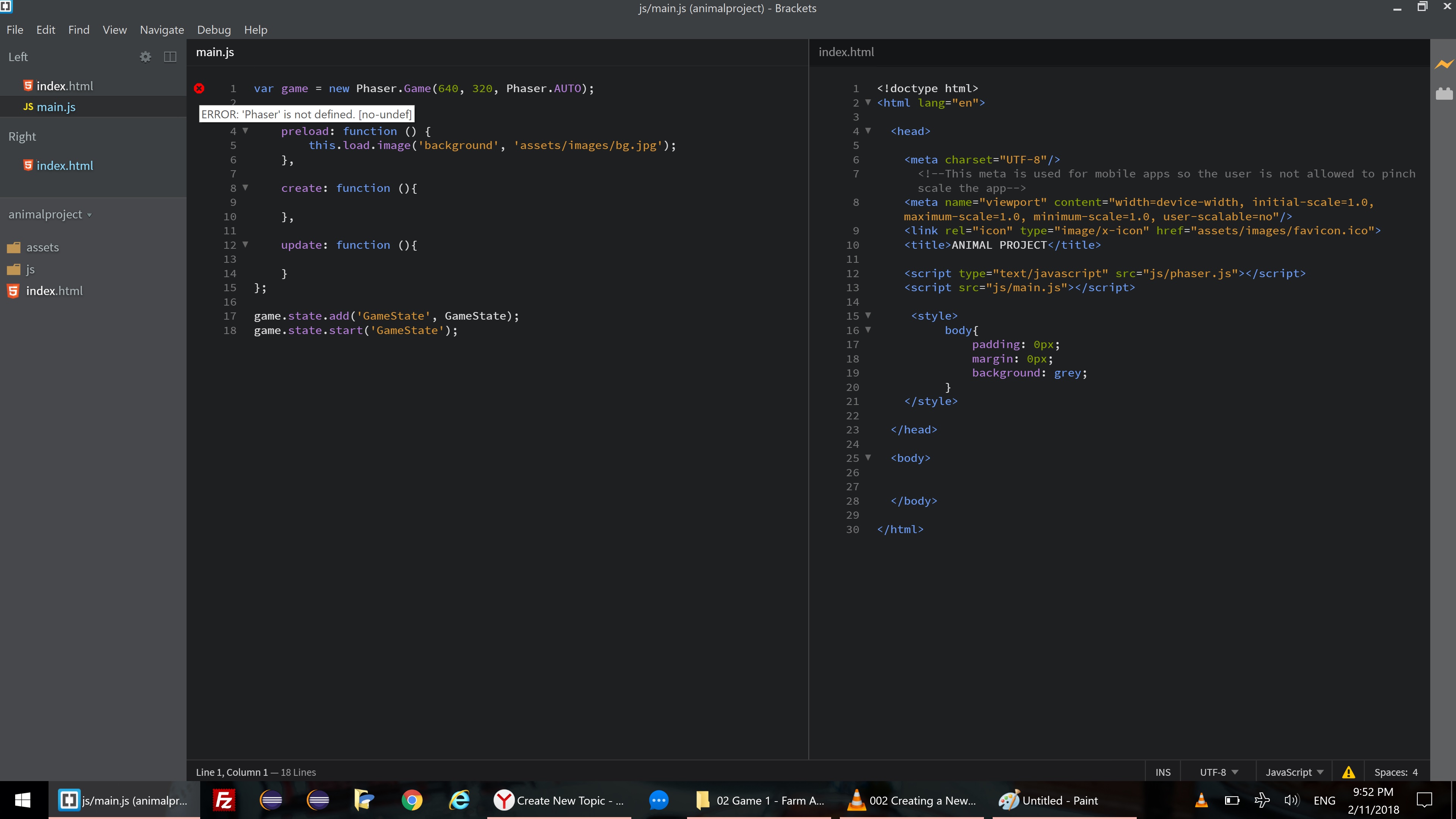1456x819 pixels.
Task: Click the Left pane heading in sidebar
Action: point(18,56)
